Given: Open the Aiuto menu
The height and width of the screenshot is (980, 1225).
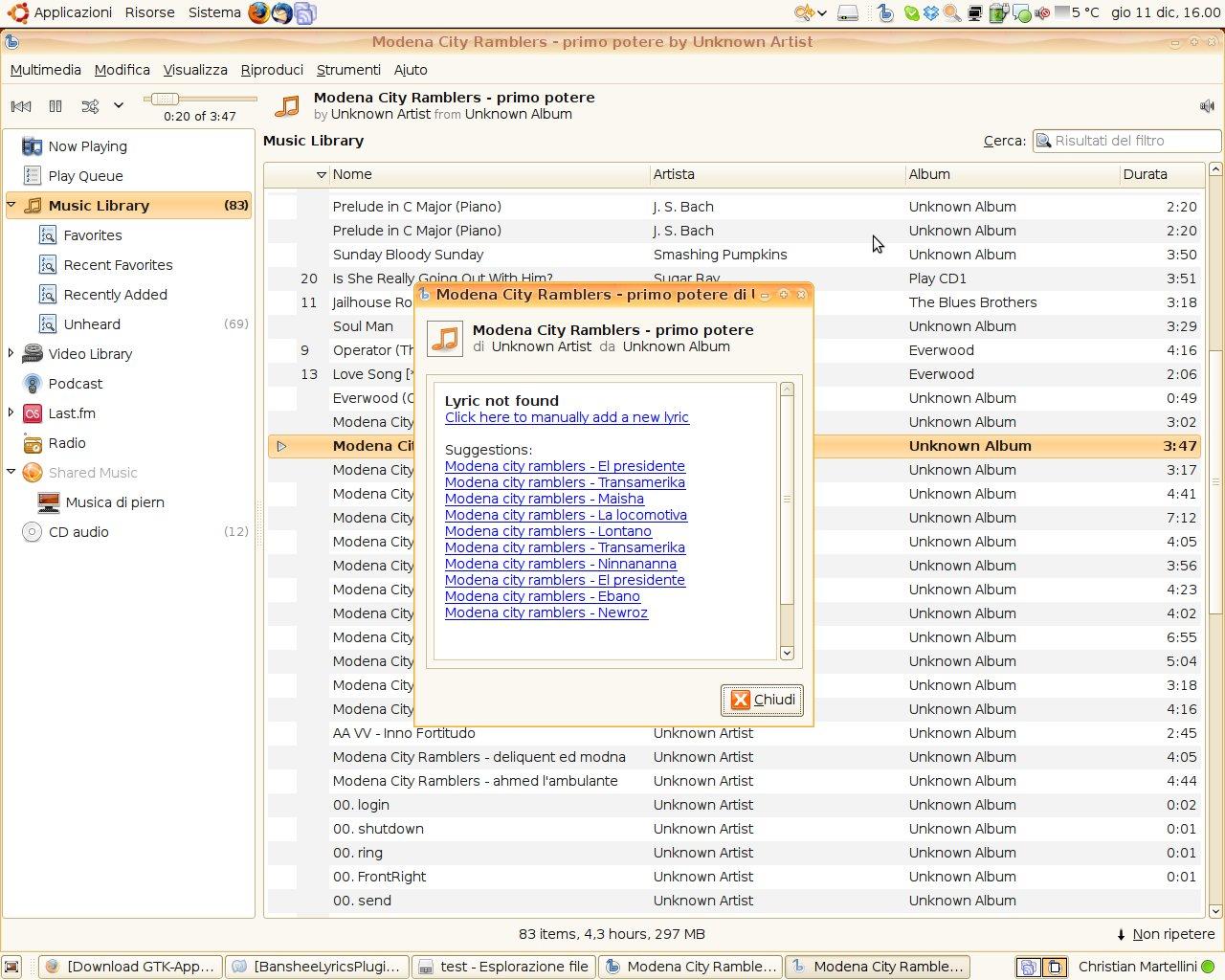Looking at the screenshot, I should [411, 70].
